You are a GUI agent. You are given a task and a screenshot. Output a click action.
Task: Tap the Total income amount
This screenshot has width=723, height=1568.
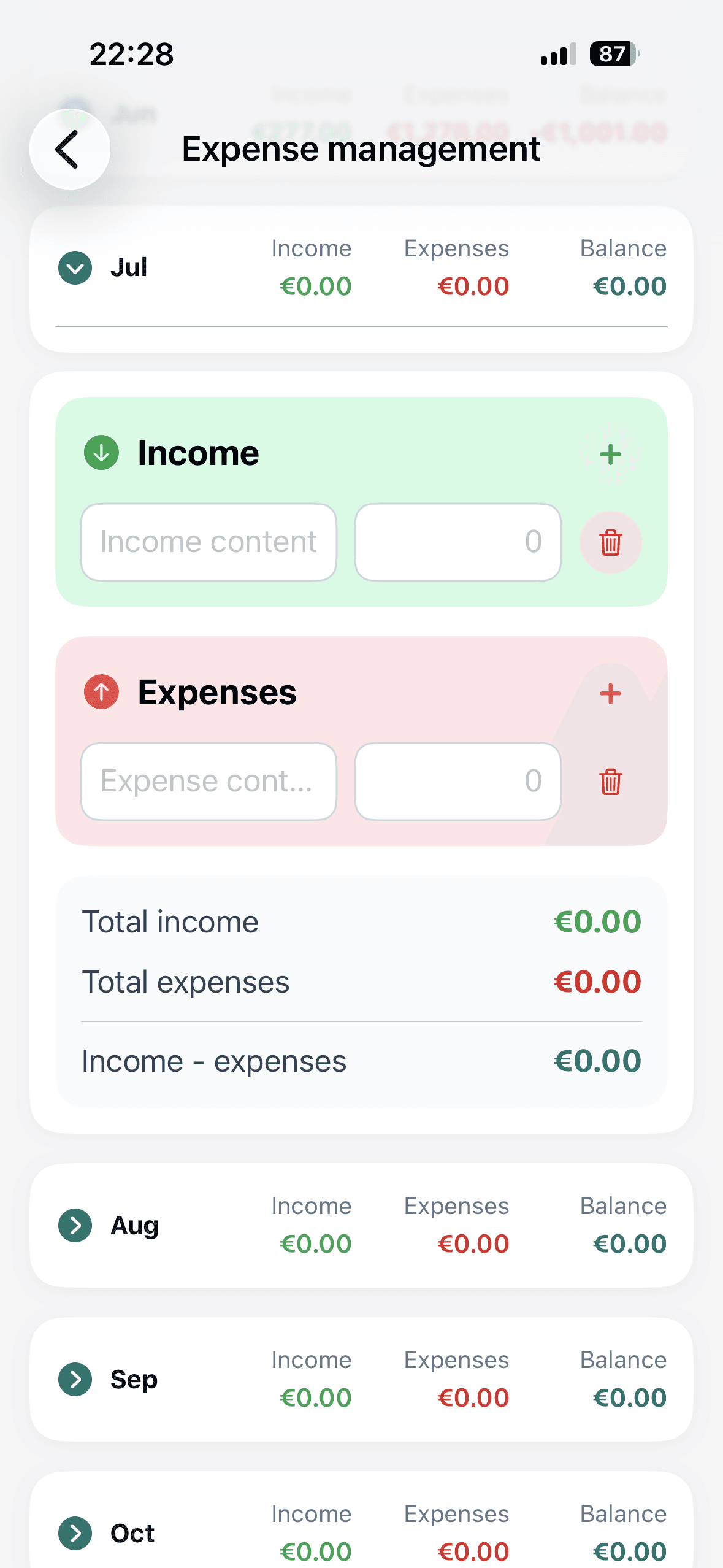coord(597,922)
